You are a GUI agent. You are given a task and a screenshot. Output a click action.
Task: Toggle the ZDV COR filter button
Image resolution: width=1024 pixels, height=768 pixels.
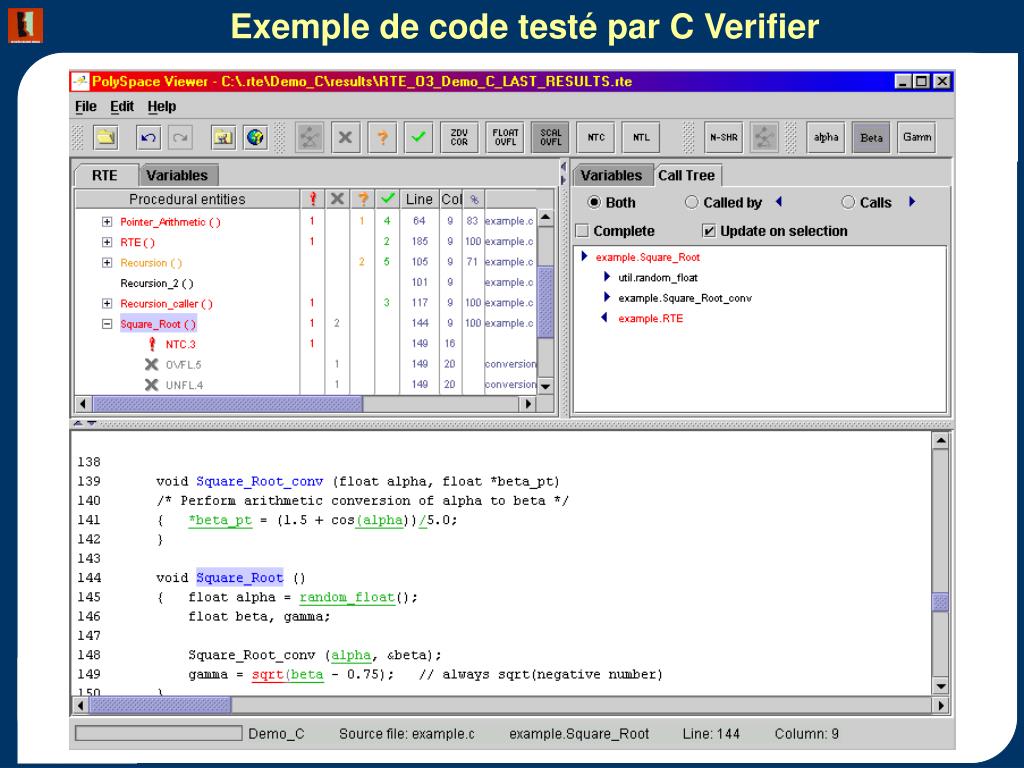point(459,137)
